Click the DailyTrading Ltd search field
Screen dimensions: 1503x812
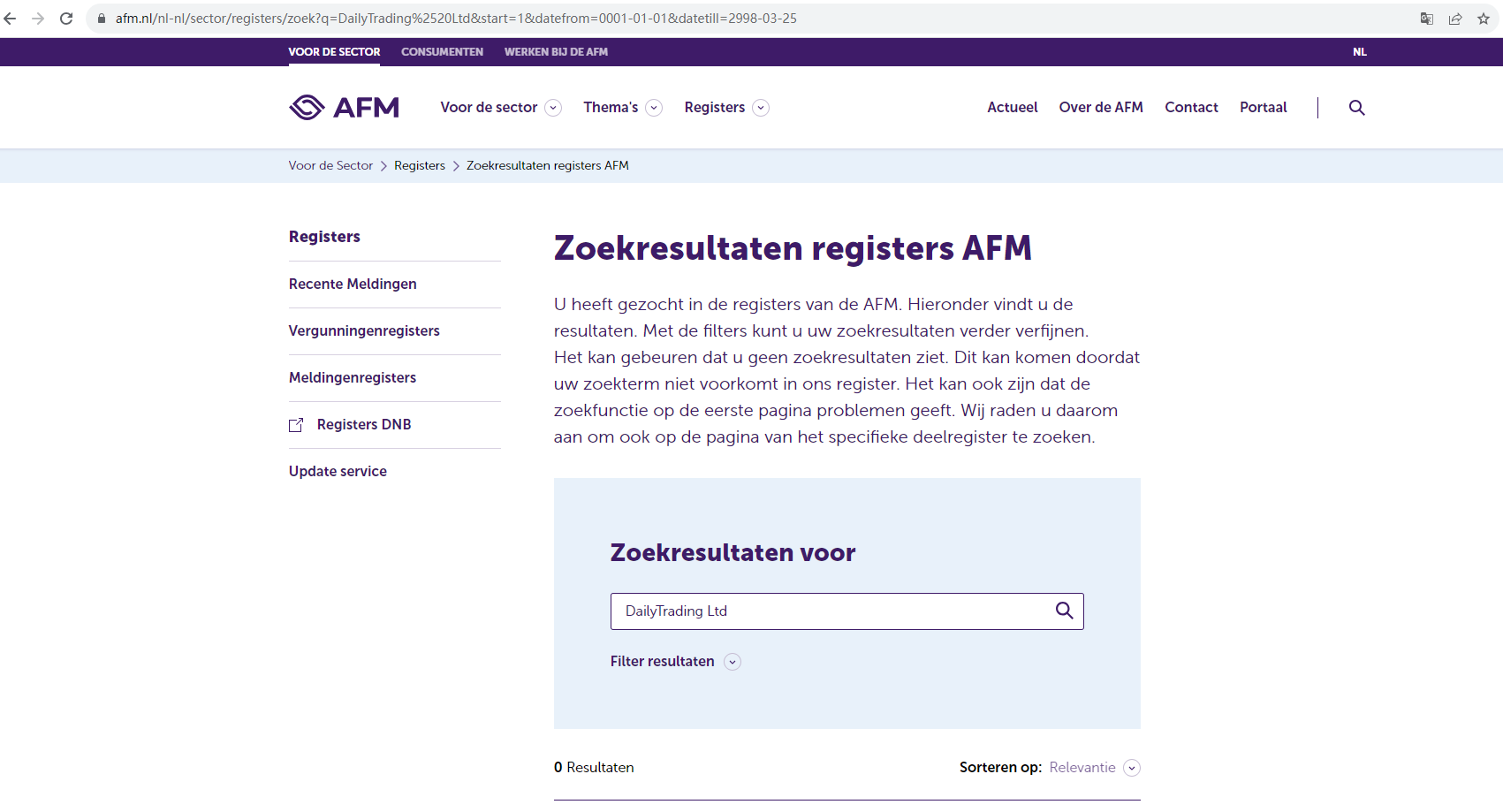click(x=831, y=611)
